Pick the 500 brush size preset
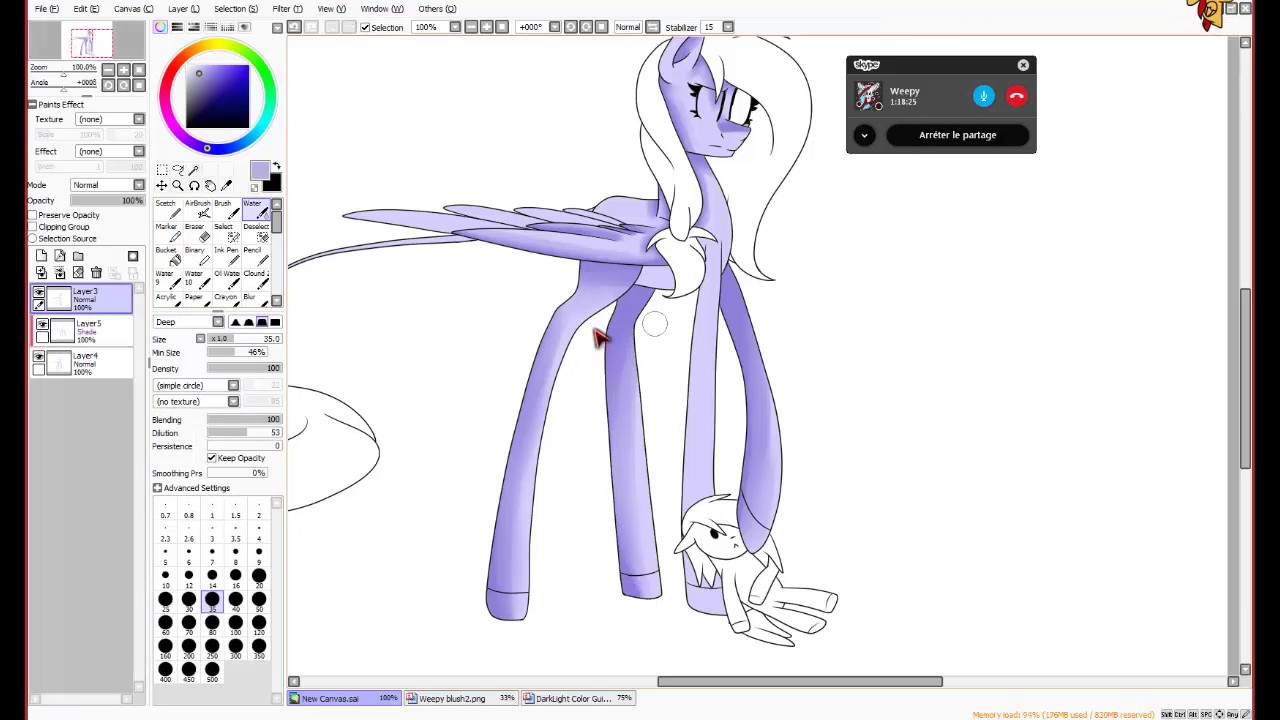The image size is (1280, 720). [x=212, y=672]
